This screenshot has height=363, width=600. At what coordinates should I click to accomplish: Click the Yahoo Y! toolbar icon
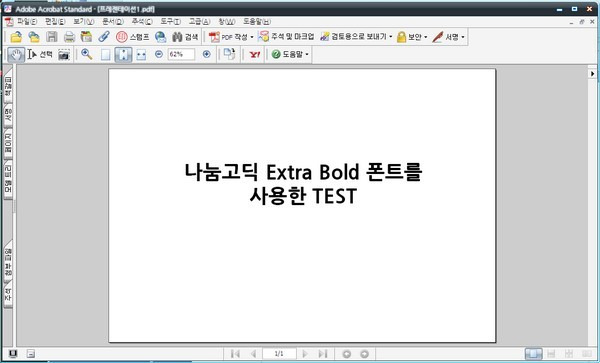point(255,55)
